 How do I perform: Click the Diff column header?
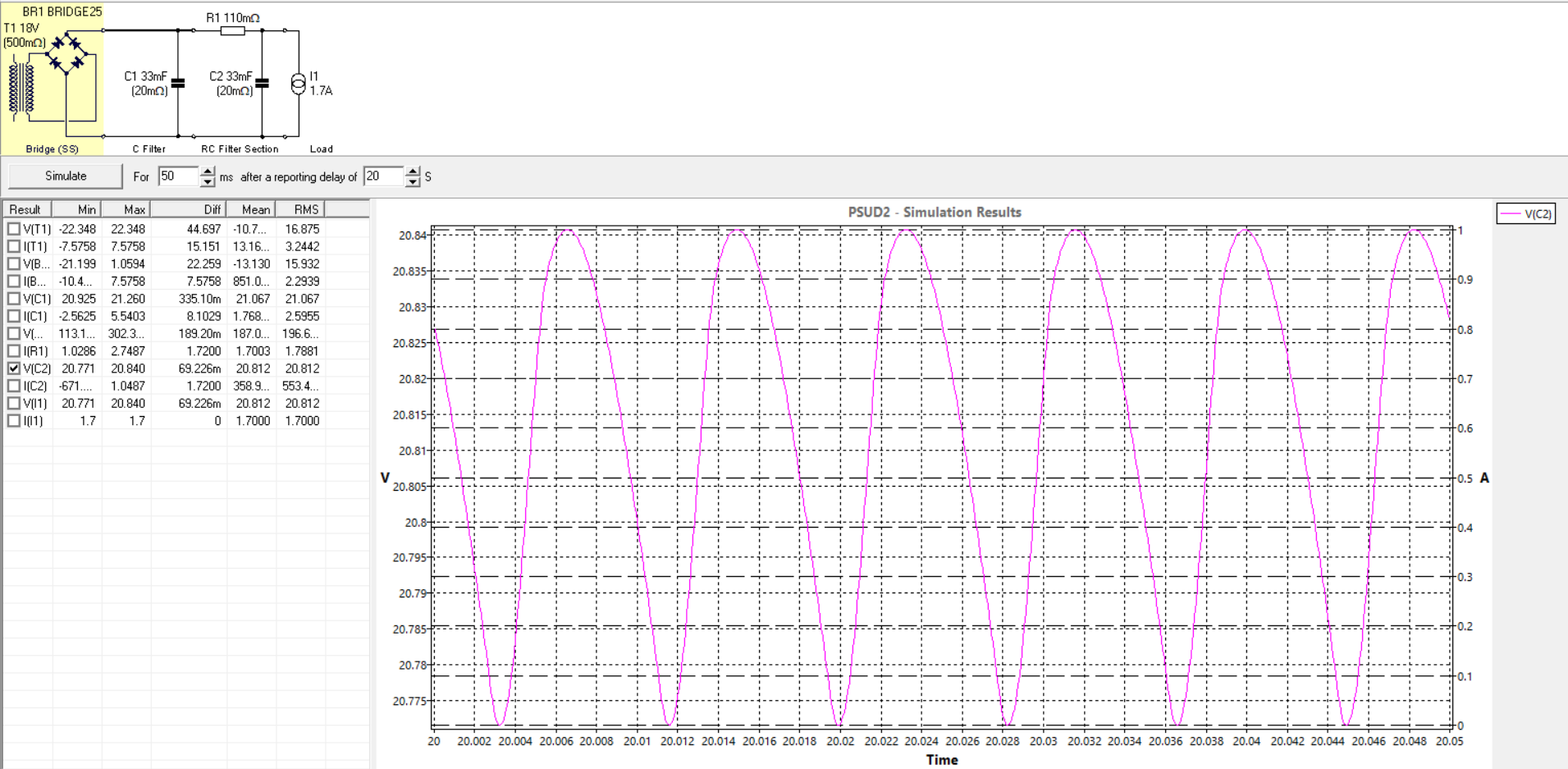click(189, 209)
